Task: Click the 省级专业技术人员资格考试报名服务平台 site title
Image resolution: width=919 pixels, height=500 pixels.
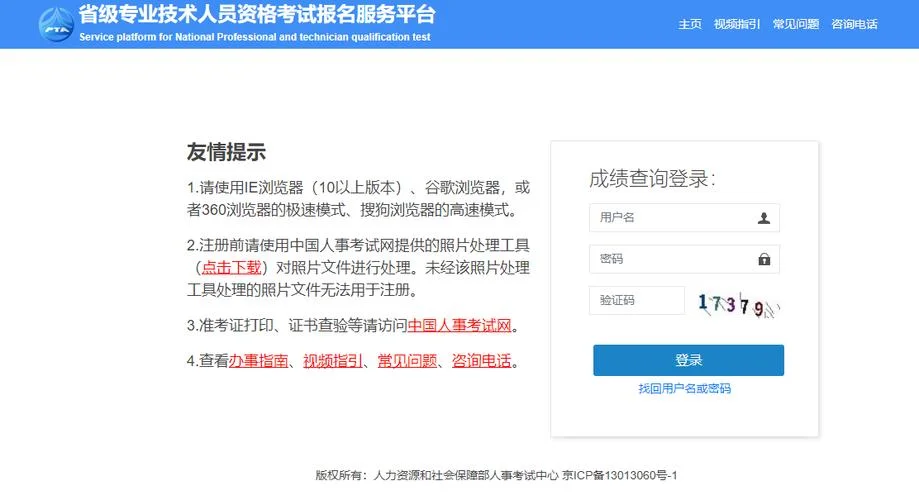Action: click(257, 14)
